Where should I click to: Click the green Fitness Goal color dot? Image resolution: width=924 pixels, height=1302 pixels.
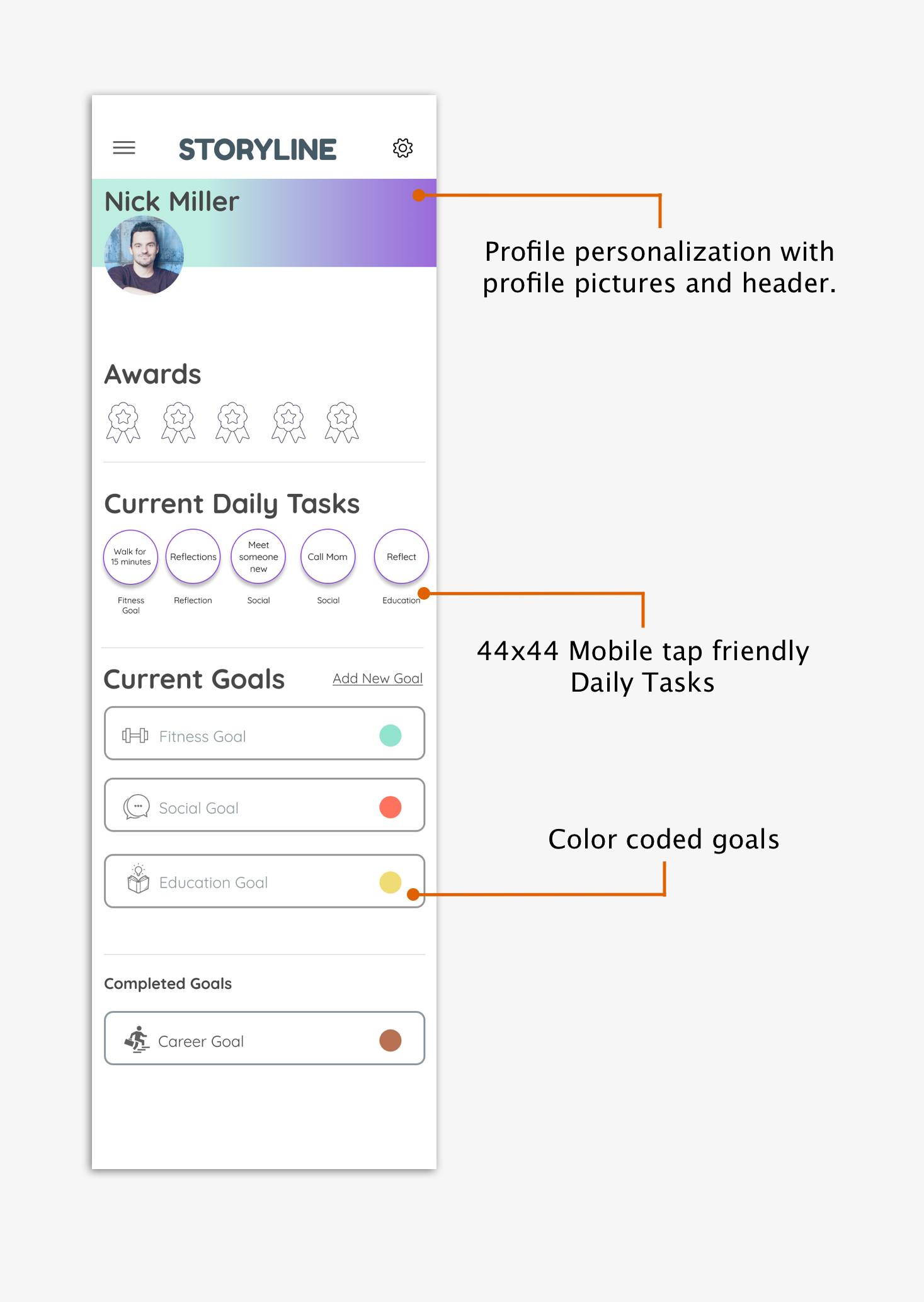pos(391,735)
